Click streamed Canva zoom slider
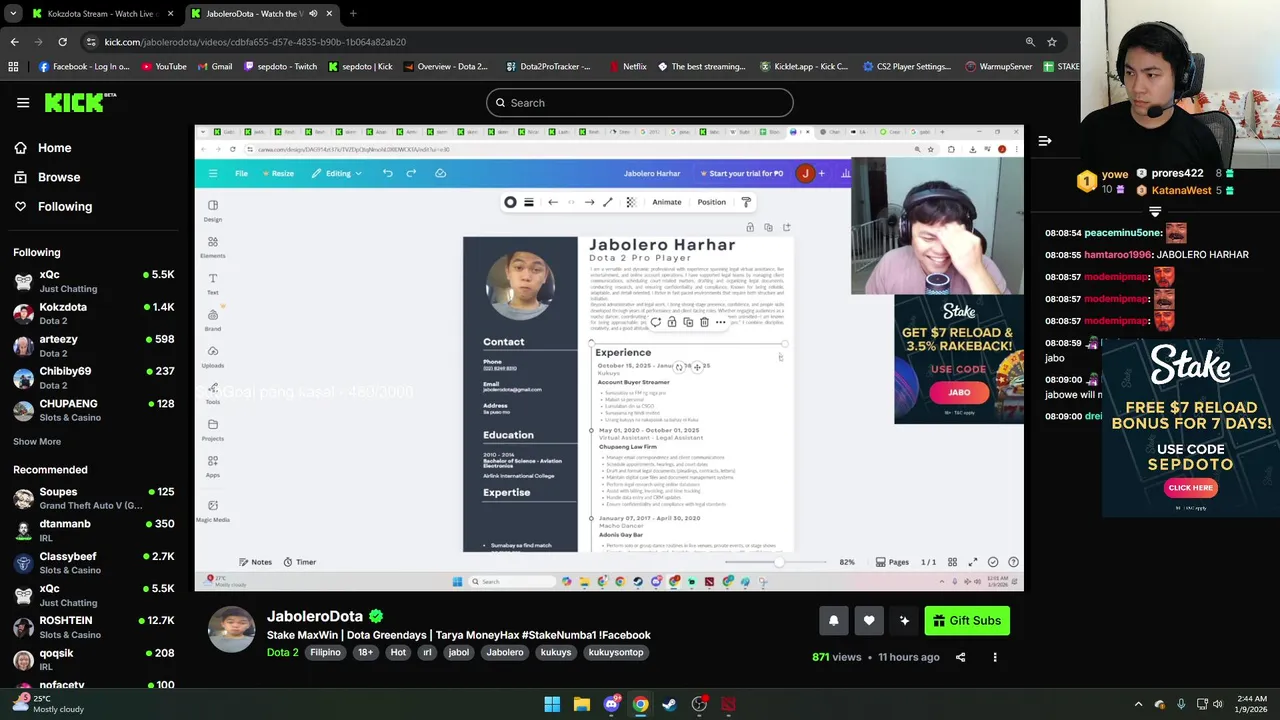 click(x=778, y=562)
